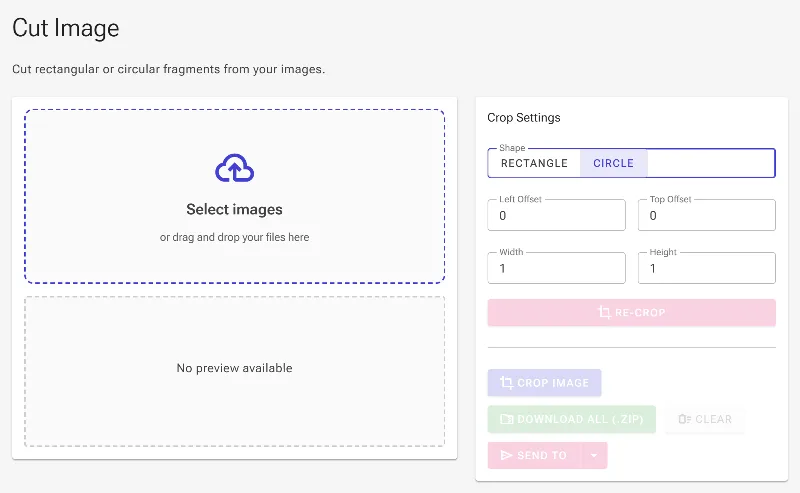The width and height of the screenshot is (800, 493).
Task: Click the Select images upload area text
Action: pos(234,209)
